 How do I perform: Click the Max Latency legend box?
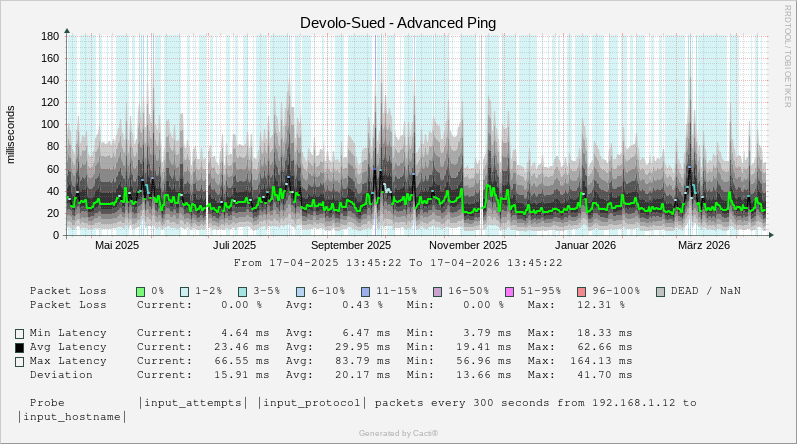(x=19, y=361)
